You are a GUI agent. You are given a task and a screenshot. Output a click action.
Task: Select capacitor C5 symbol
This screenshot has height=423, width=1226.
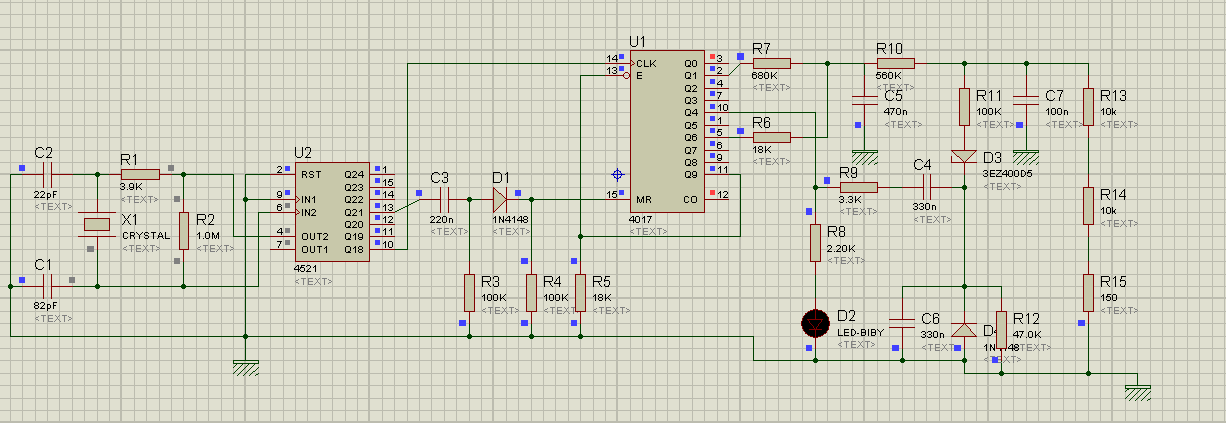pos(863,99)
